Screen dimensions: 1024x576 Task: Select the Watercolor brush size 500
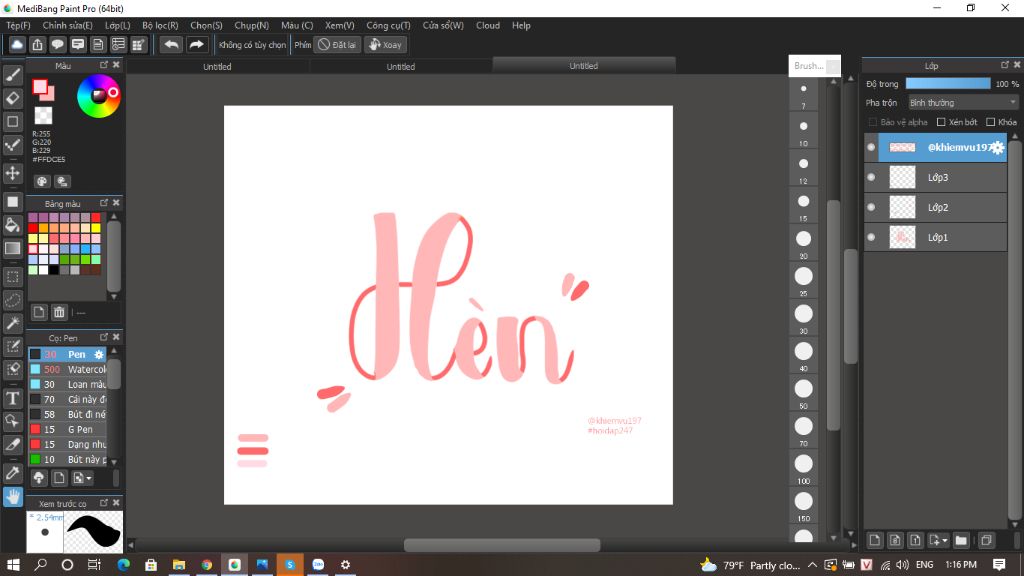(x=67, y=369)
